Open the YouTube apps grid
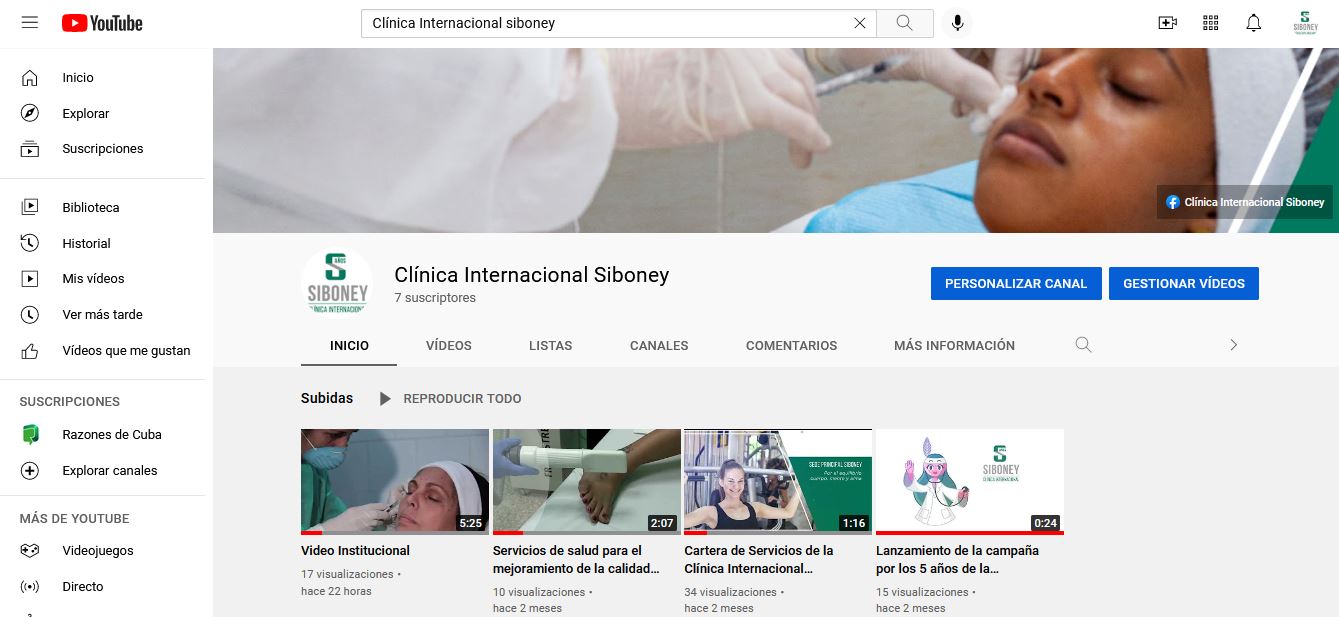 coord(1210,23)
